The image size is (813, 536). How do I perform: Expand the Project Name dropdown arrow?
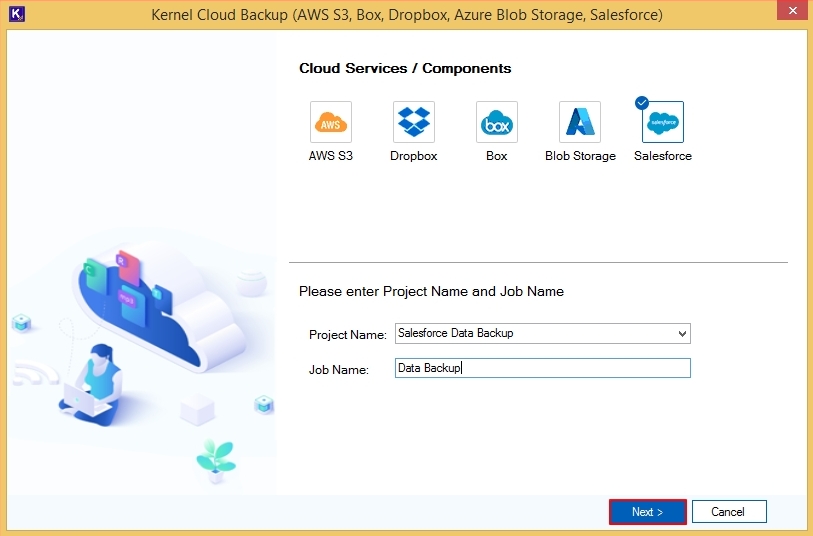pos(682,333)
